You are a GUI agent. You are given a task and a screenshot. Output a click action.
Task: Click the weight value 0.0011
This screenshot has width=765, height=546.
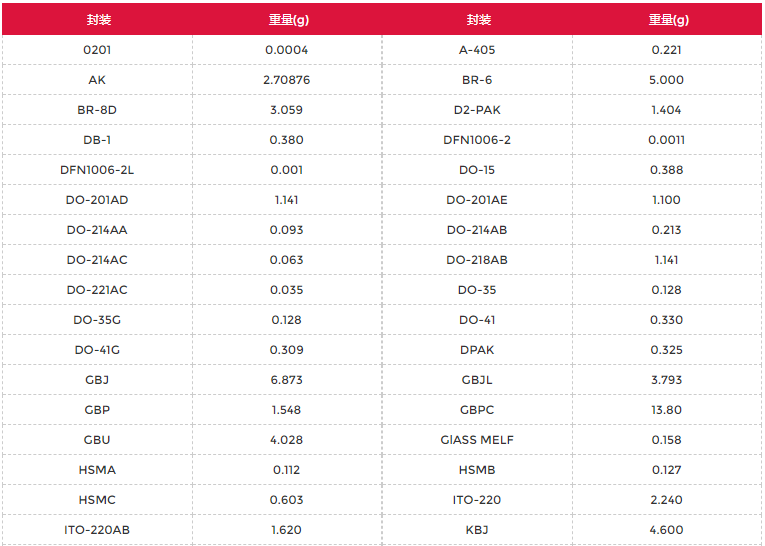pos(667,140)
